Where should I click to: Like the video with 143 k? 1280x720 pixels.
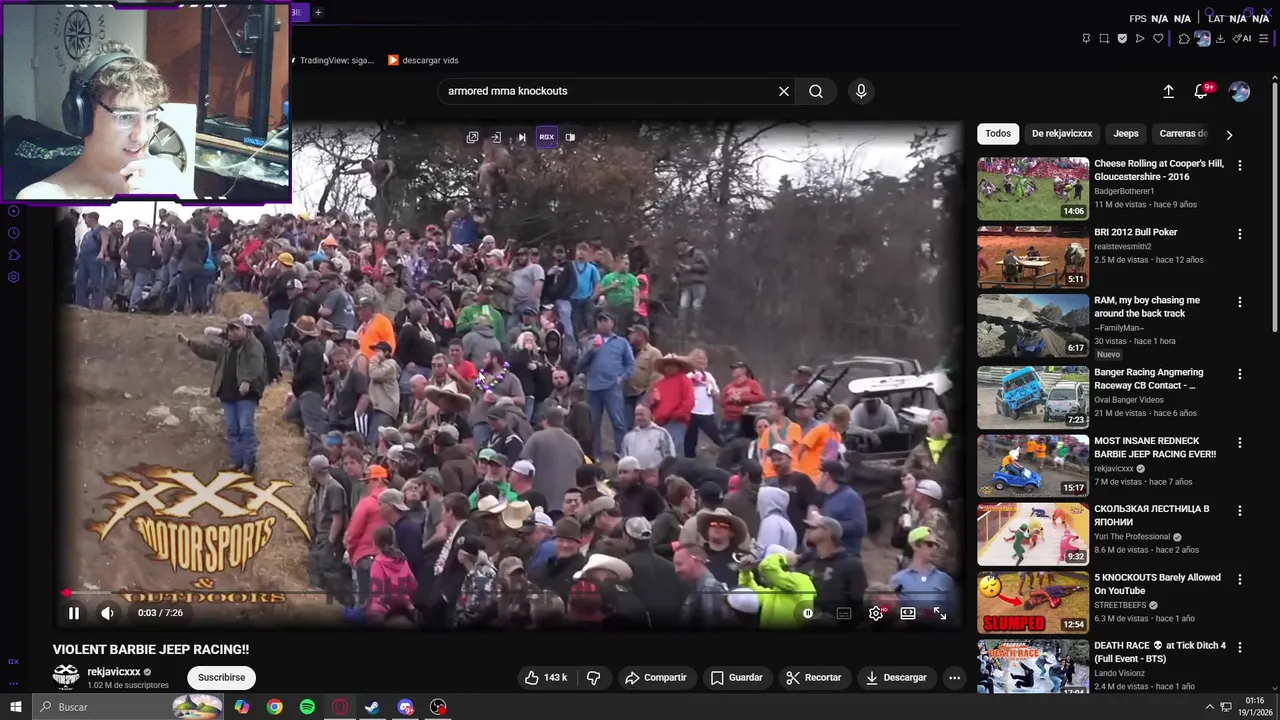coord(546,677)
